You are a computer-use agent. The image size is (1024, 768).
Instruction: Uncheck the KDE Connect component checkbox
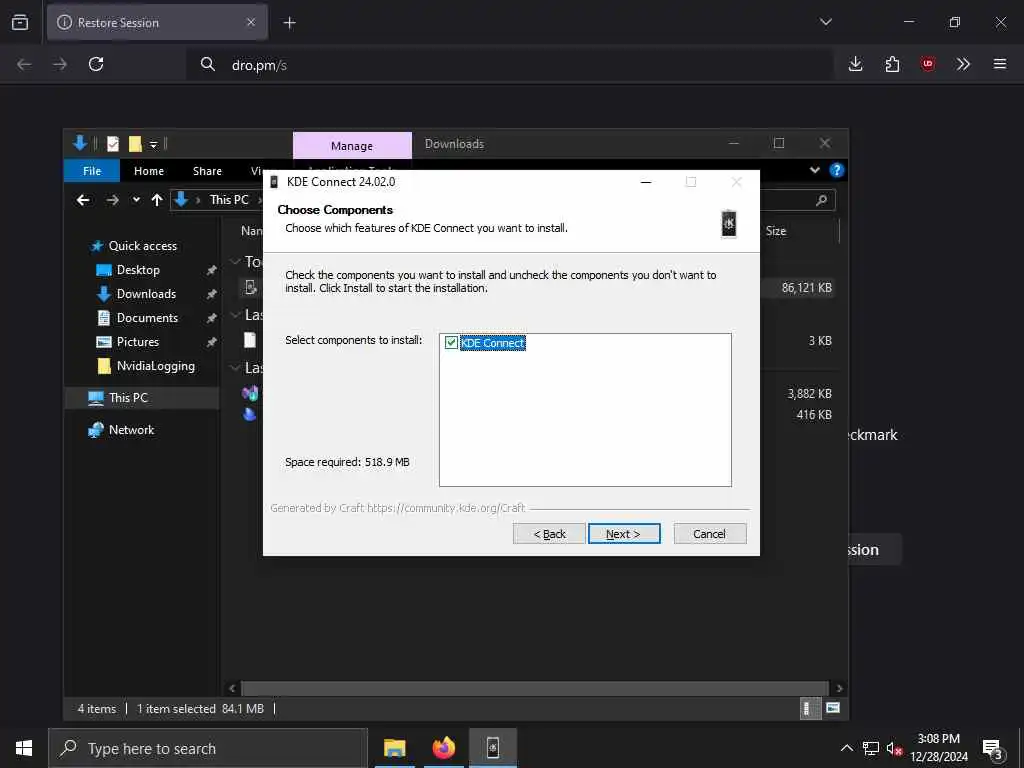(451, 343)
